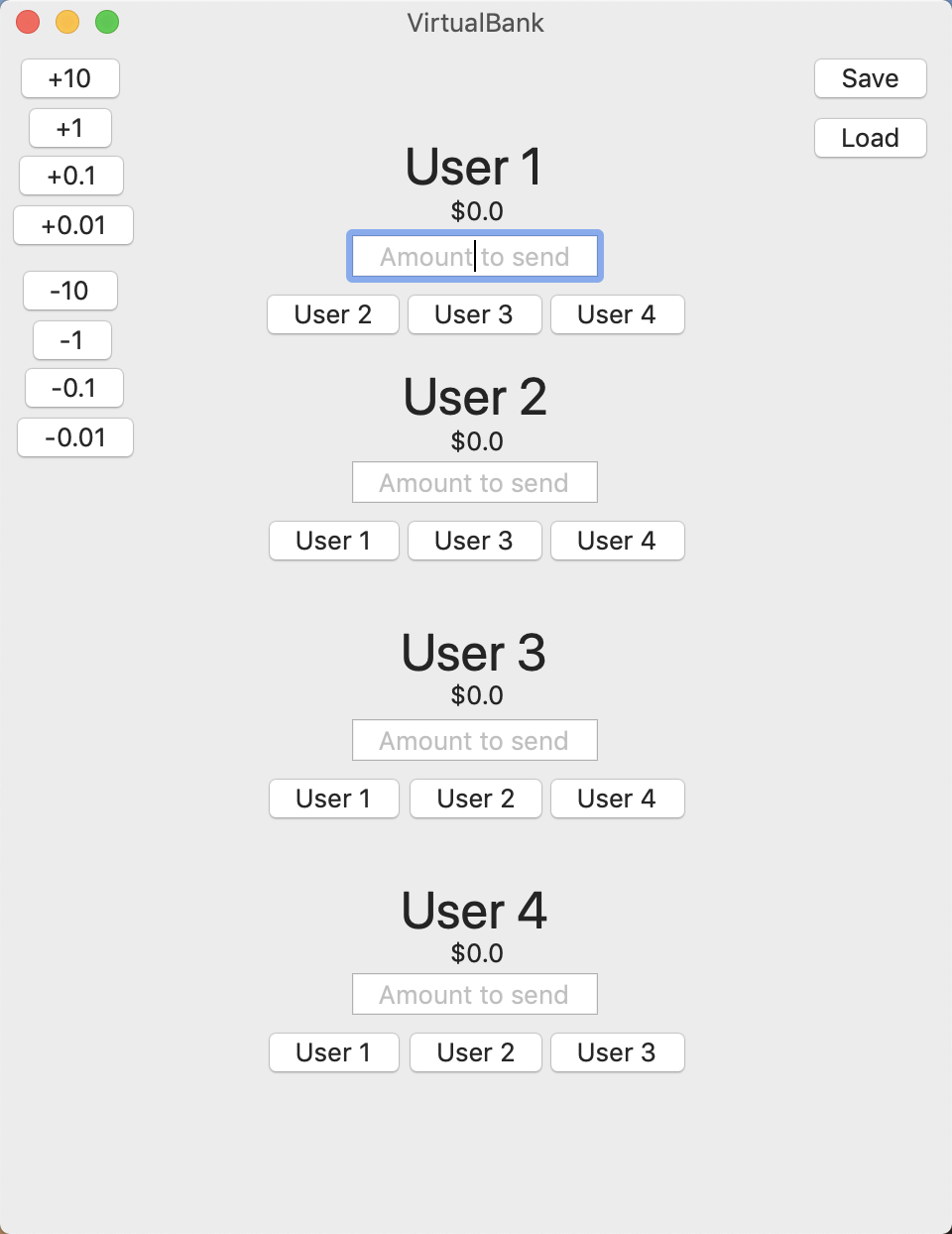The width and height of the screenshot is (952, 1234).
Task: Click the -0.1 button
Action: (x=74, y=388)
